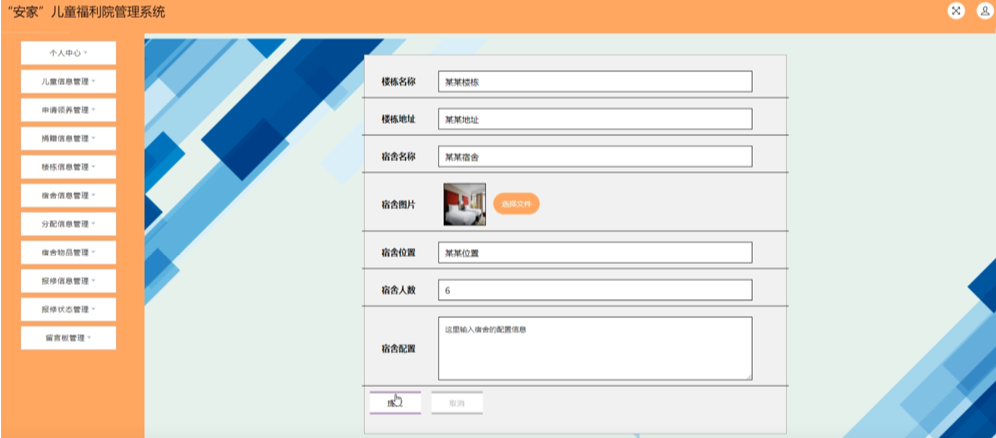Click the 宿舍图片 field label

coord(398,204)
